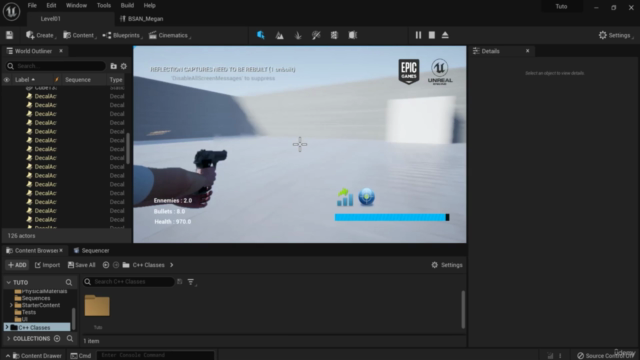
Task: Open Content Browser Settings
Action: pyautogui.click(x=447, y=265)
